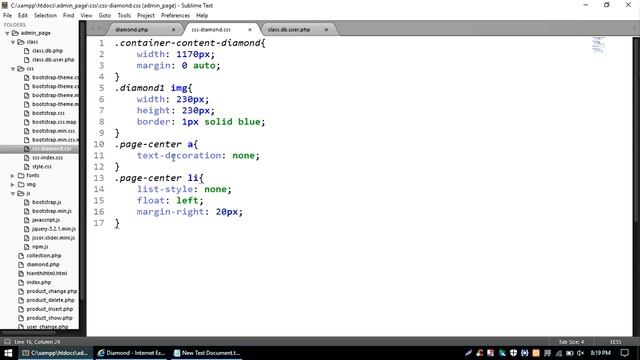
Task: Open product_change.php file
Action: coord(52,291)
